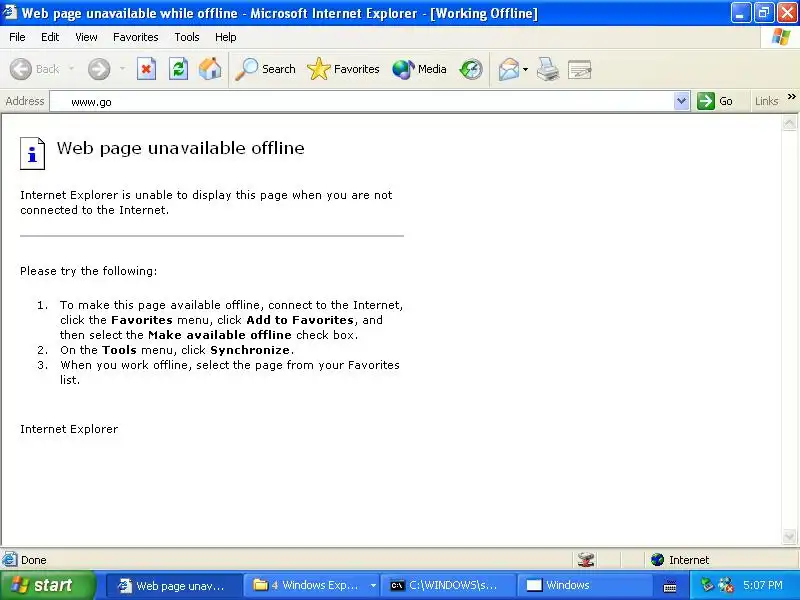Switch to C:\WINDOWS\s... command prompt taskbar button

click(448, 586)
